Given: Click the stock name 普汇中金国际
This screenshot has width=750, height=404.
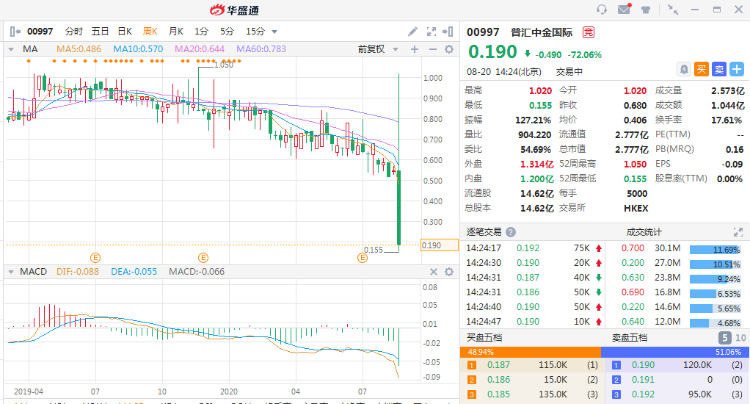Looking at the screenshot, I should [x=541, y=33].
